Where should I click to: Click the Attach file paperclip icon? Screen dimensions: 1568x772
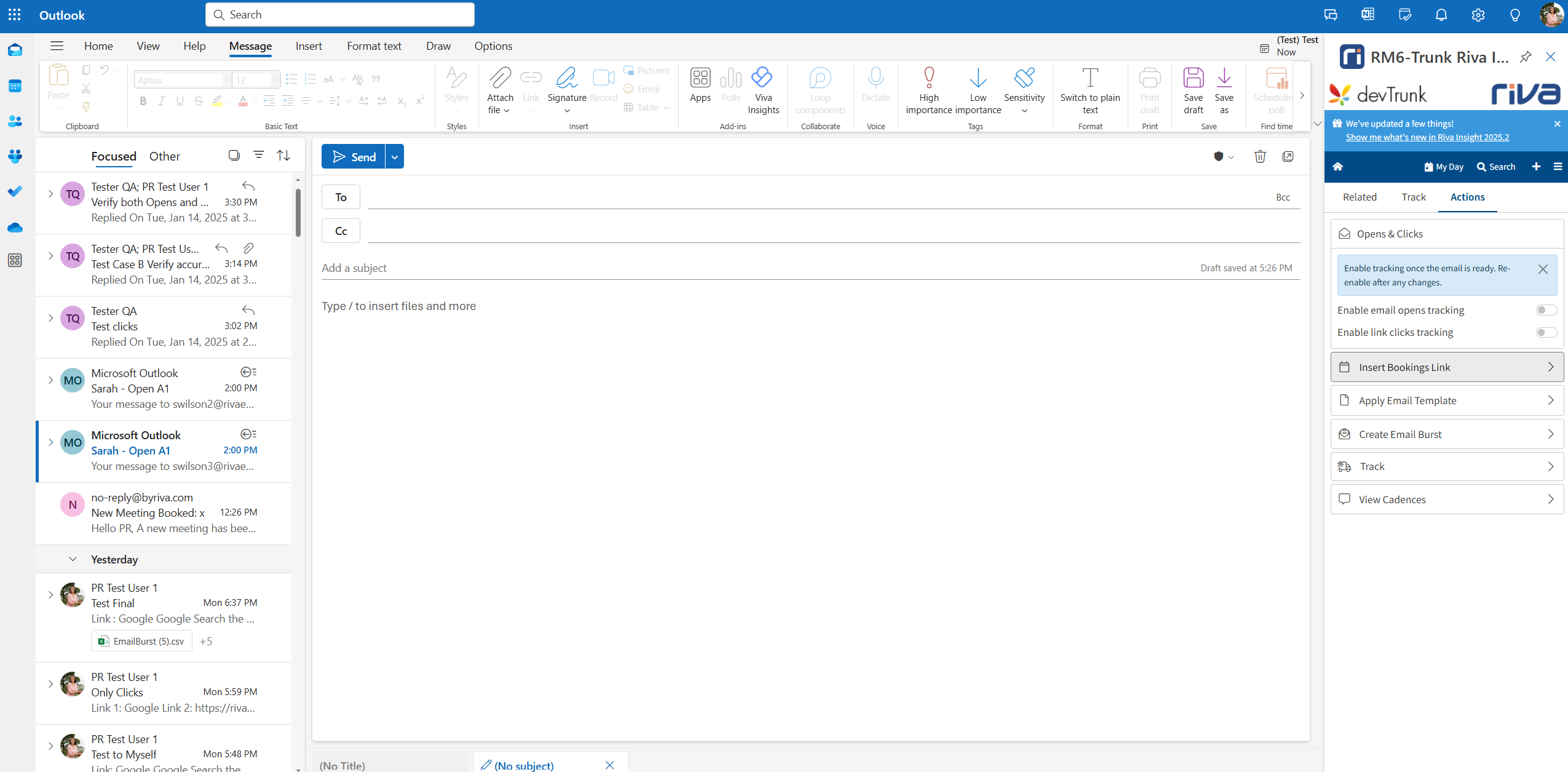click(x=499, y=79)
